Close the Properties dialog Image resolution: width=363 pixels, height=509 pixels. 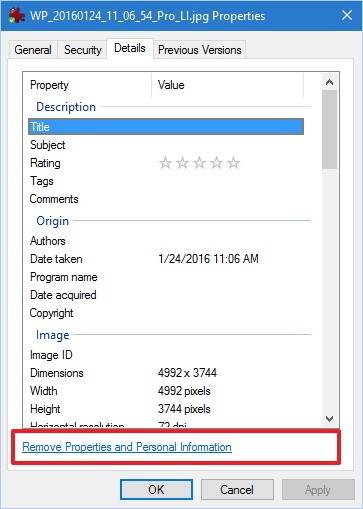[347, 15]
